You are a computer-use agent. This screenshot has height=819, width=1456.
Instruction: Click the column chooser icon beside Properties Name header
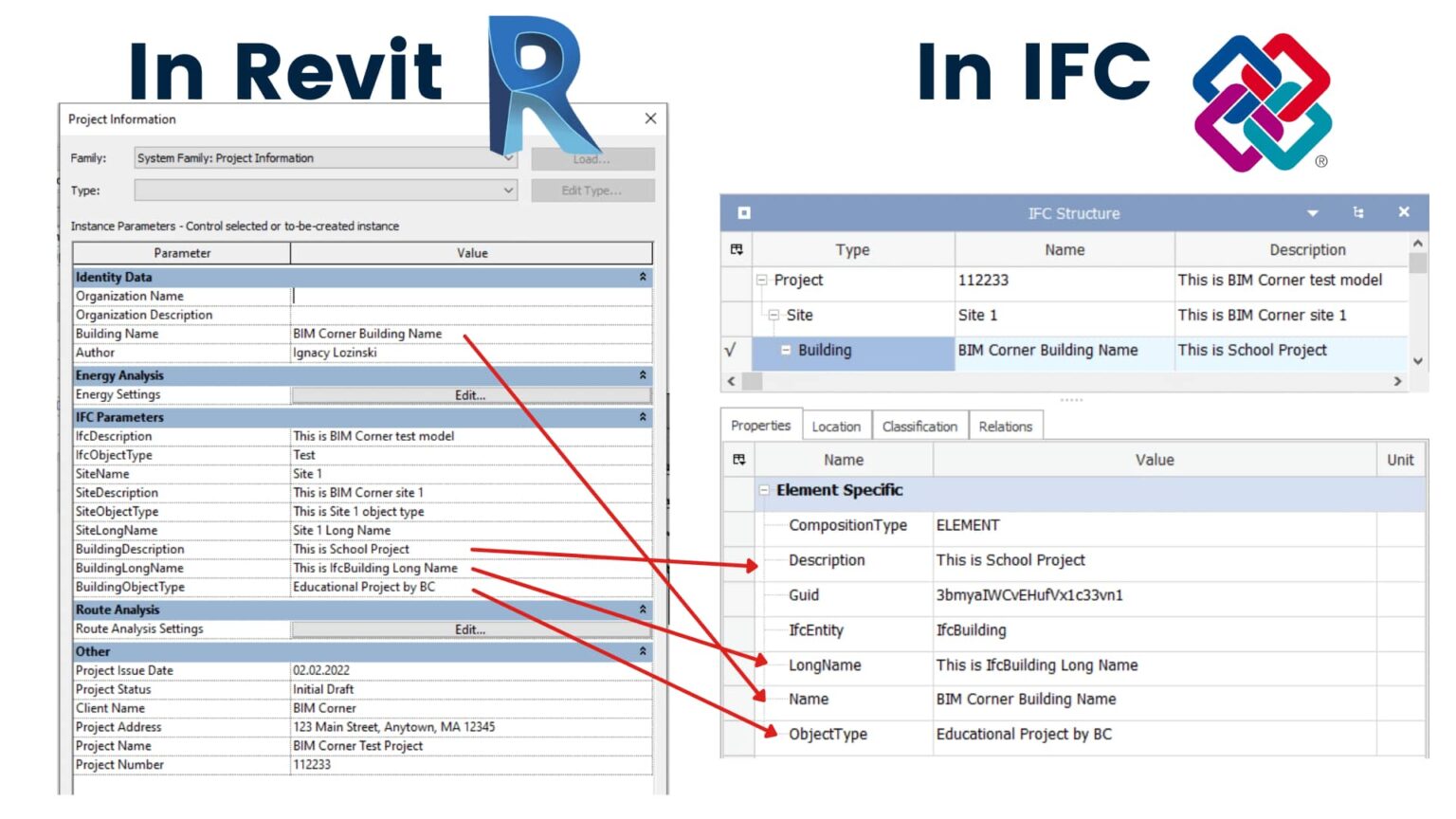[738, 460]
